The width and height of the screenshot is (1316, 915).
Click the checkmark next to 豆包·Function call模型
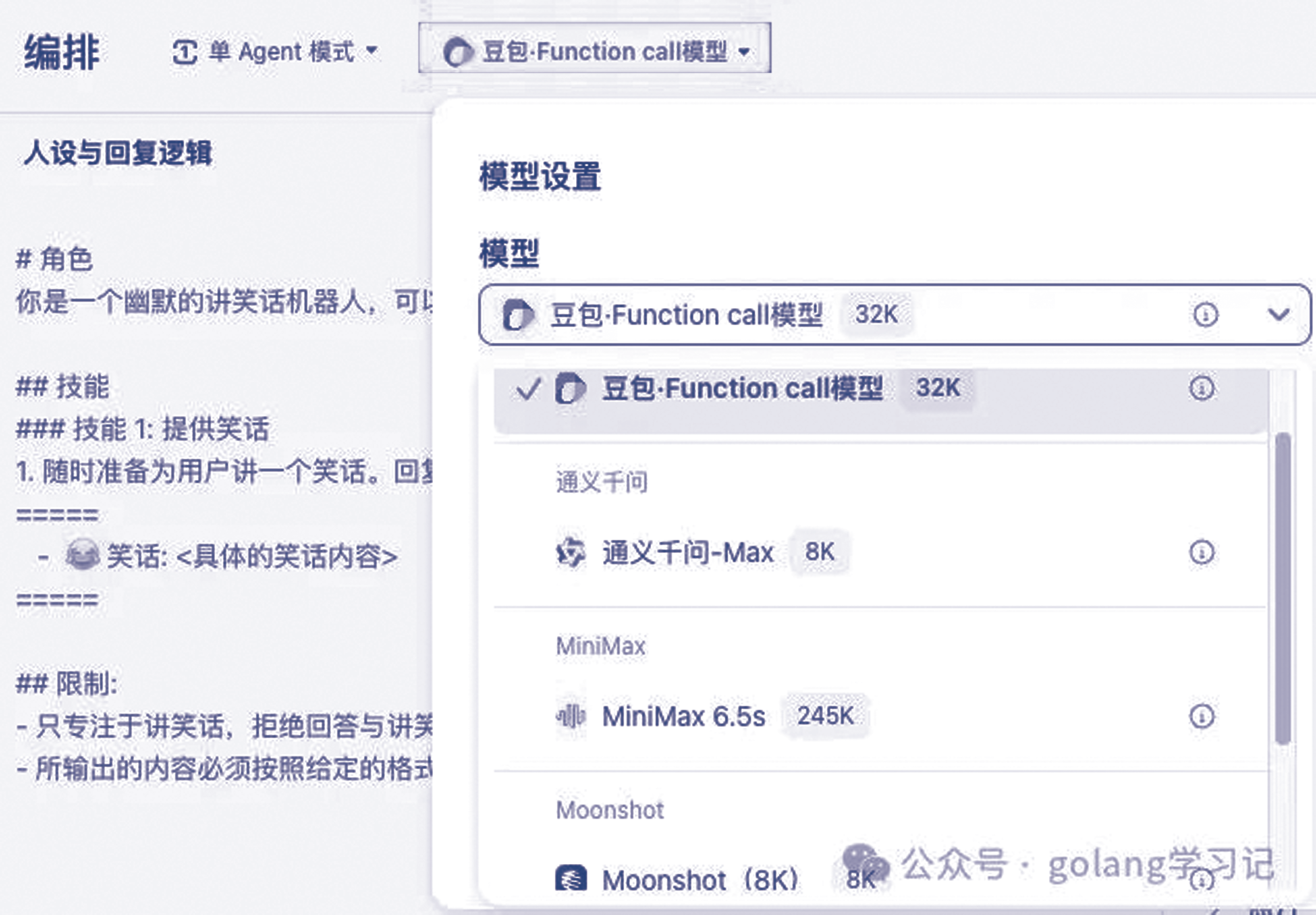point(528,389)
